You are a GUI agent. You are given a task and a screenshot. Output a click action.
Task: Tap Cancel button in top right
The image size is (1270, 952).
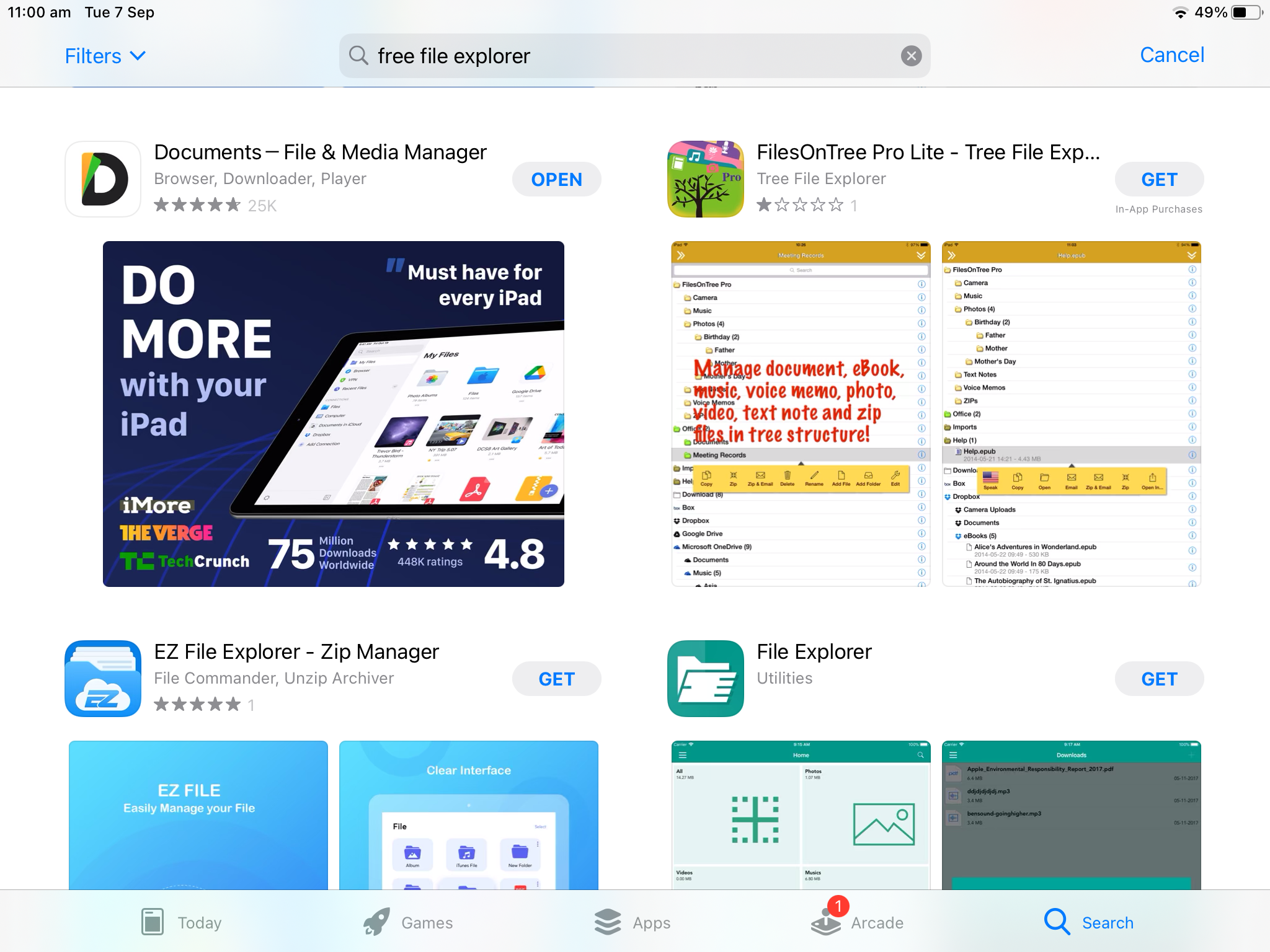tap(1174, 54)
